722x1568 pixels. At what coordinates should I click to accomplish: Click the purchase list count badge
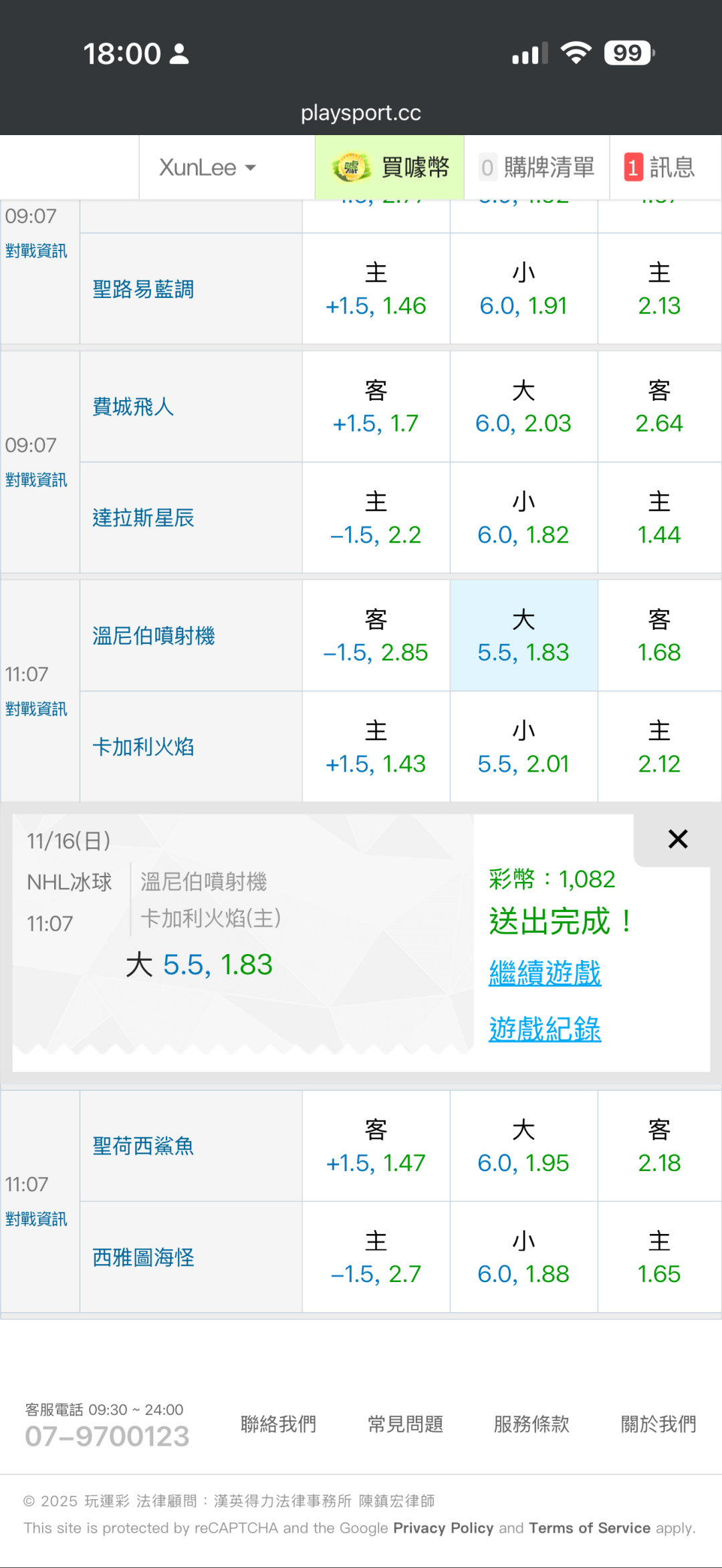point(488,167)
